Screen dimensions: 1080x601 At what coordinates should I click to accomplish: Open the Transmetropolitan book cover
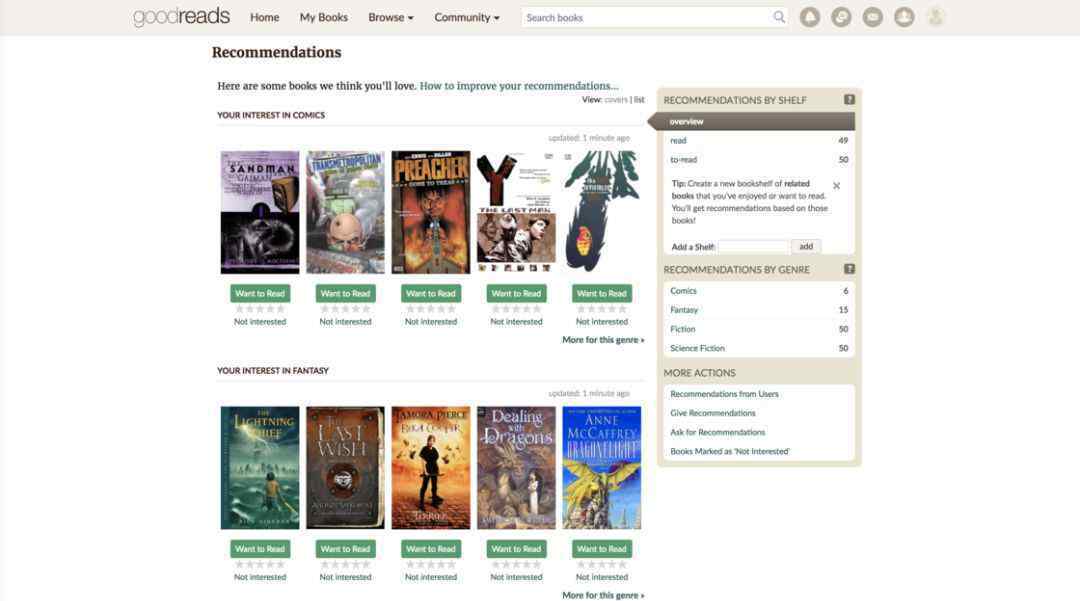pyautogui.click(x=345, y=212)
